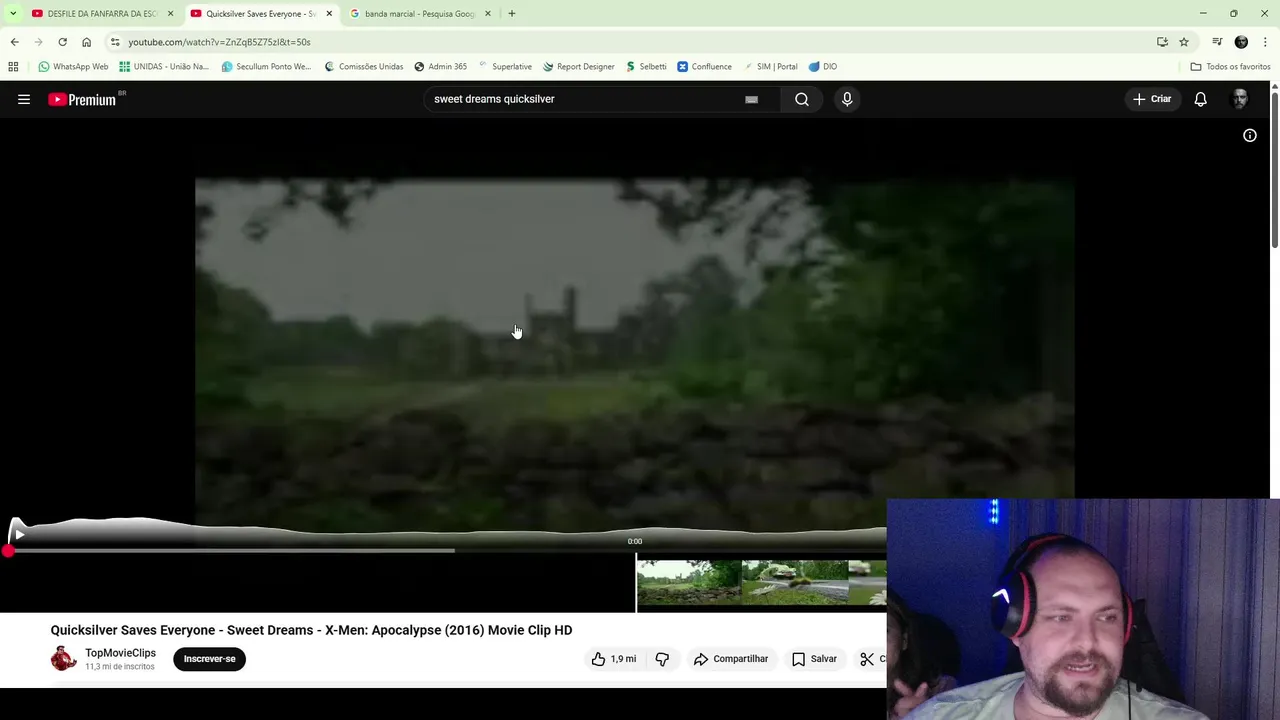Open a new browser tab
Viewport: 1280px width, 720px height.
(x=512, y=14)
